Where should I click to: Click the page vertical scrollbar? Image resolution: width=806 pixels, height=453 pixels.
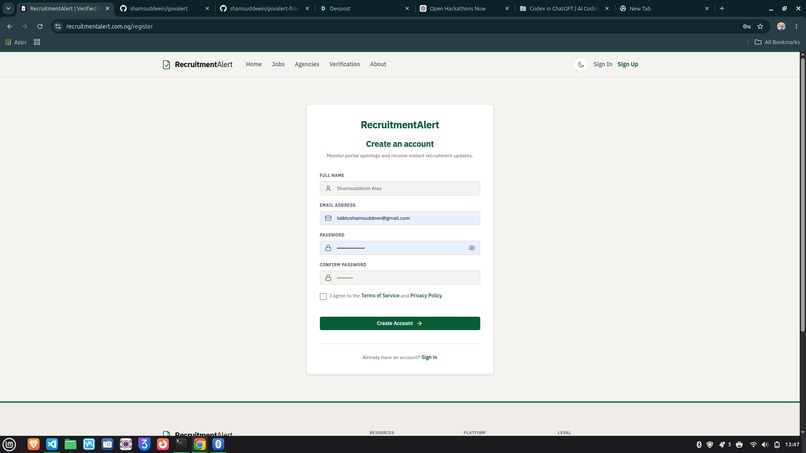[802, 195]
